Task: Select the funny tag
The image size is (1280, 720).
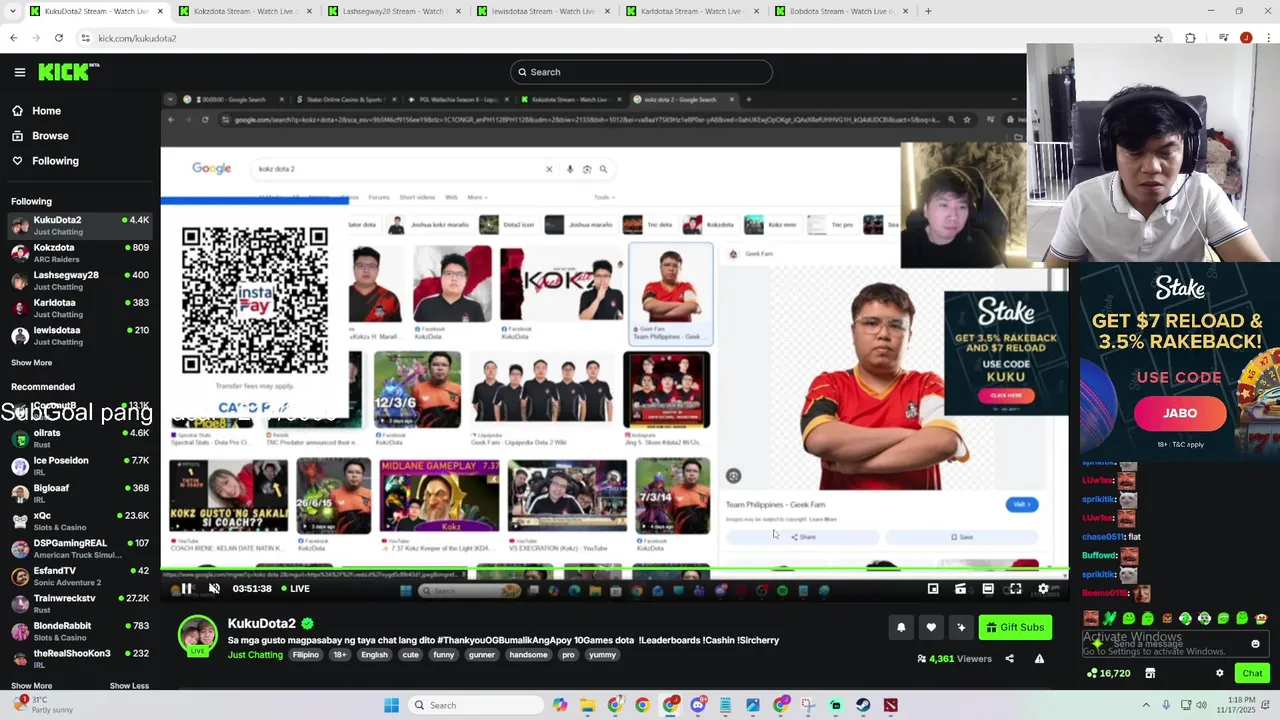Action: point(443,655)
